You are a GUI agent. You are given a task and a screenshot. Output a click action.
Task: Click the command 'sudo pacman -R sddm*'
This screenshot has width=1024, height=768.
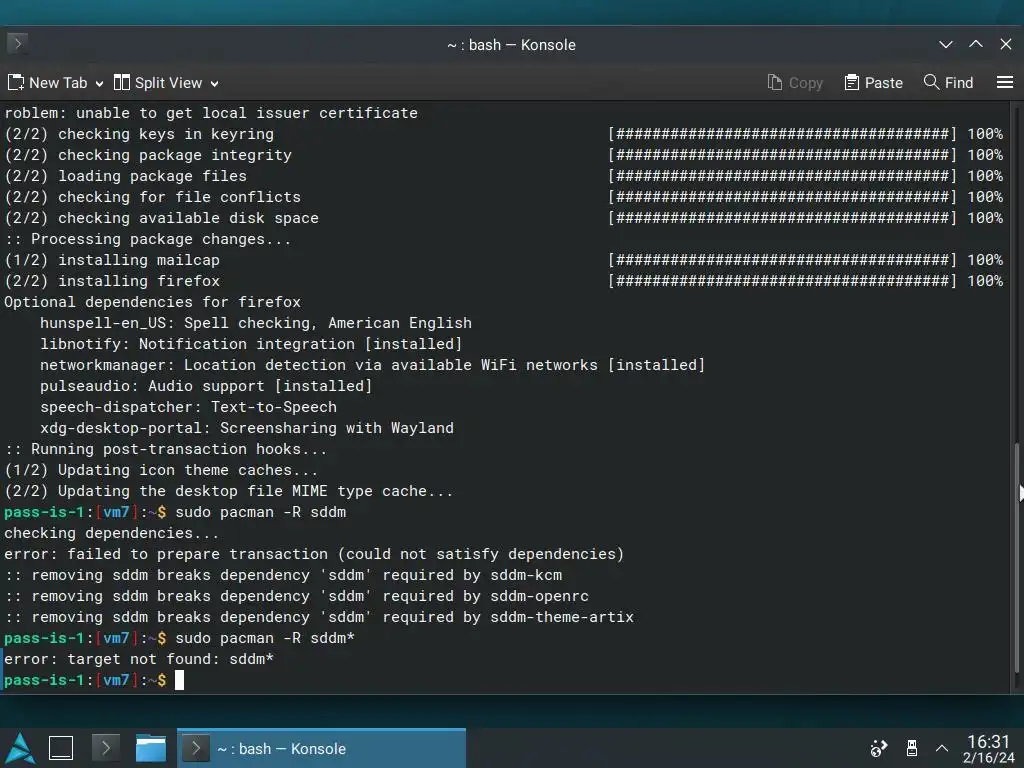264,638
